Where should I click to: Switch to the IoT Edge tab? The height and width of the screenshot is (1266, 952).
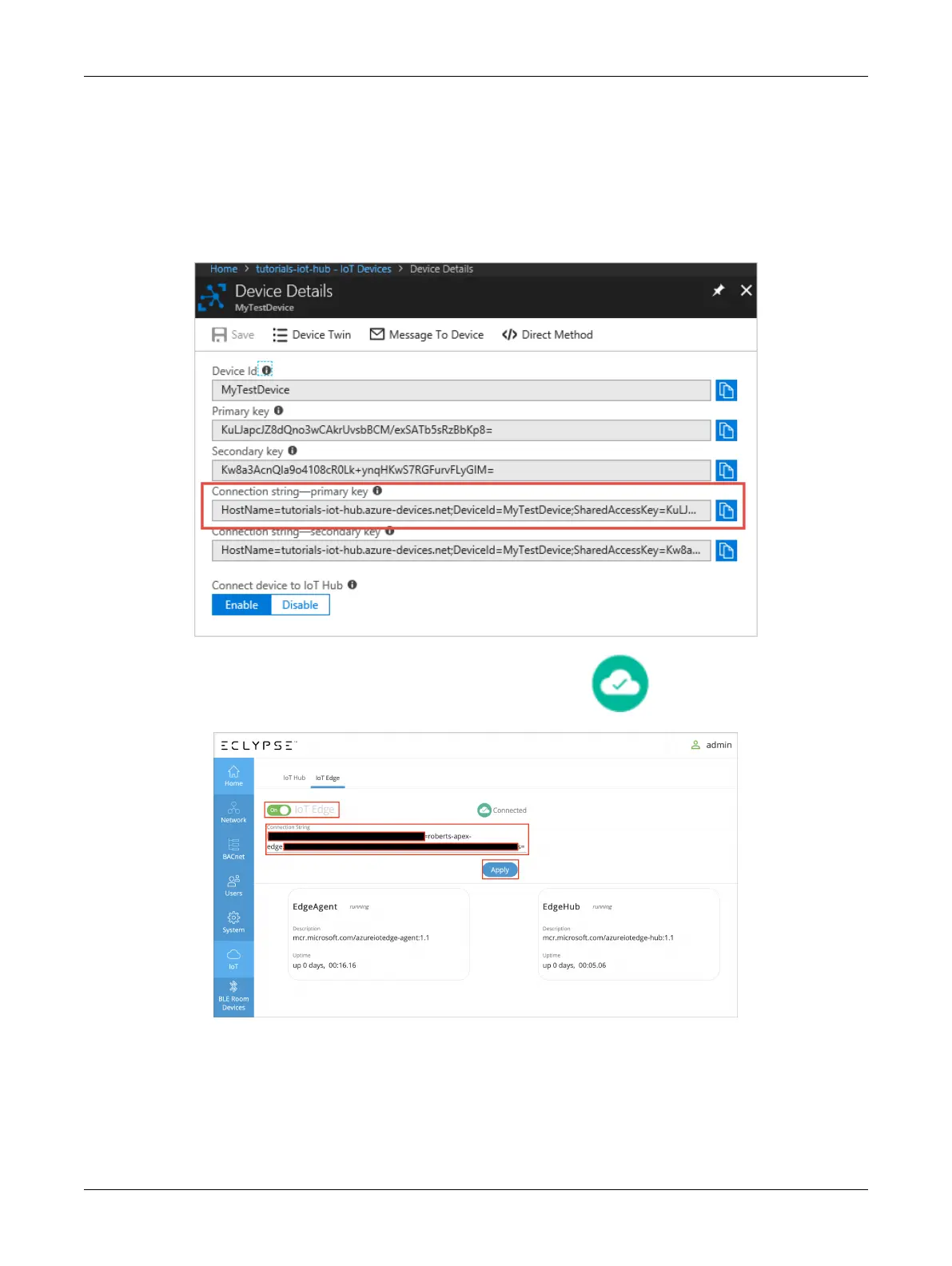[328, 778]
